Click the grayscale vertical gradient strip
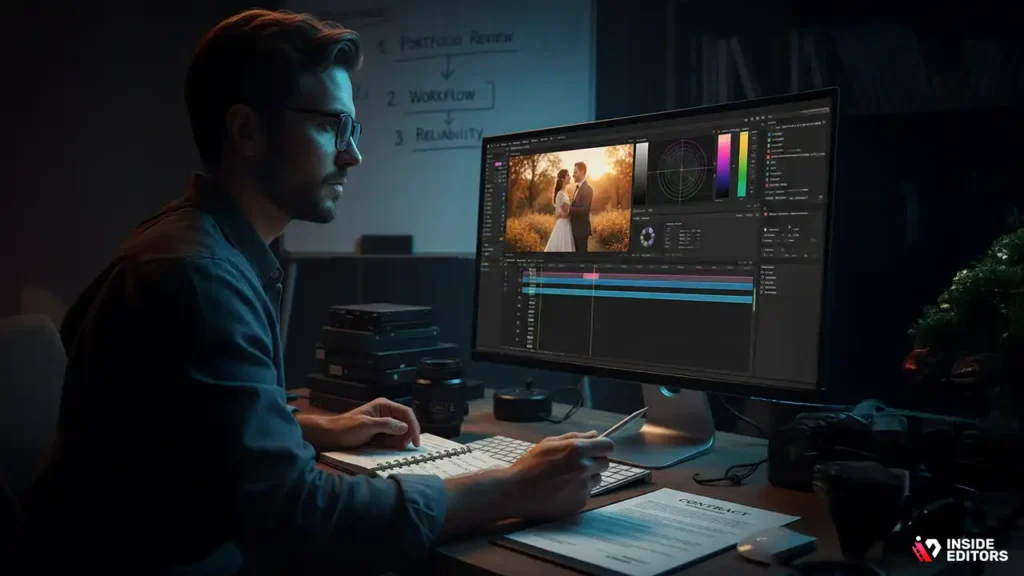The height and width of the screenshot is (576, 1024). tap(641, 172)
